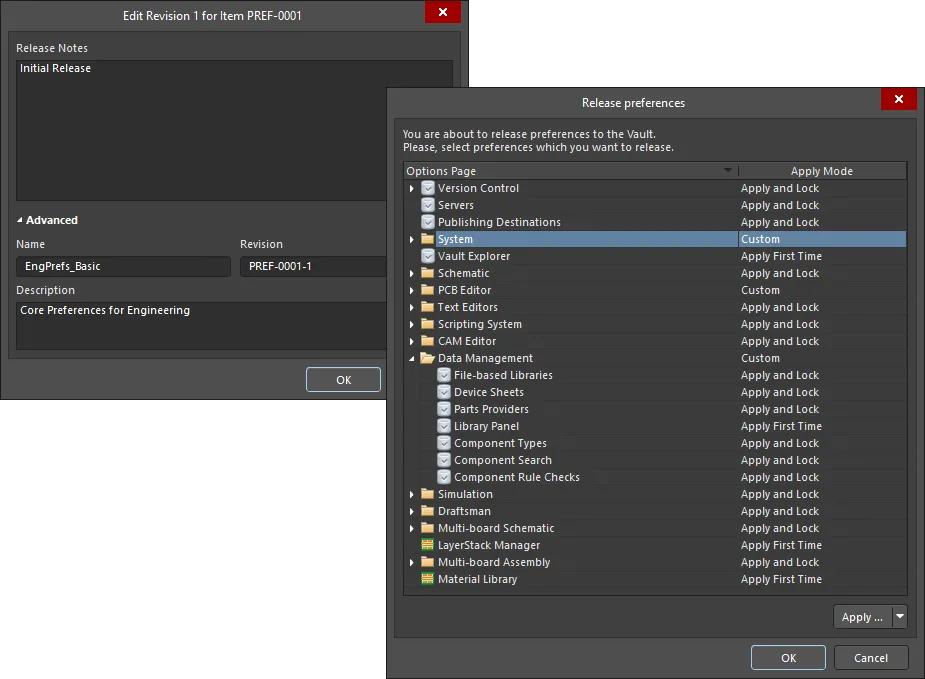Click the Schematic folder icon
This screenshot has height=679, width=925.
tap(428, 273)
